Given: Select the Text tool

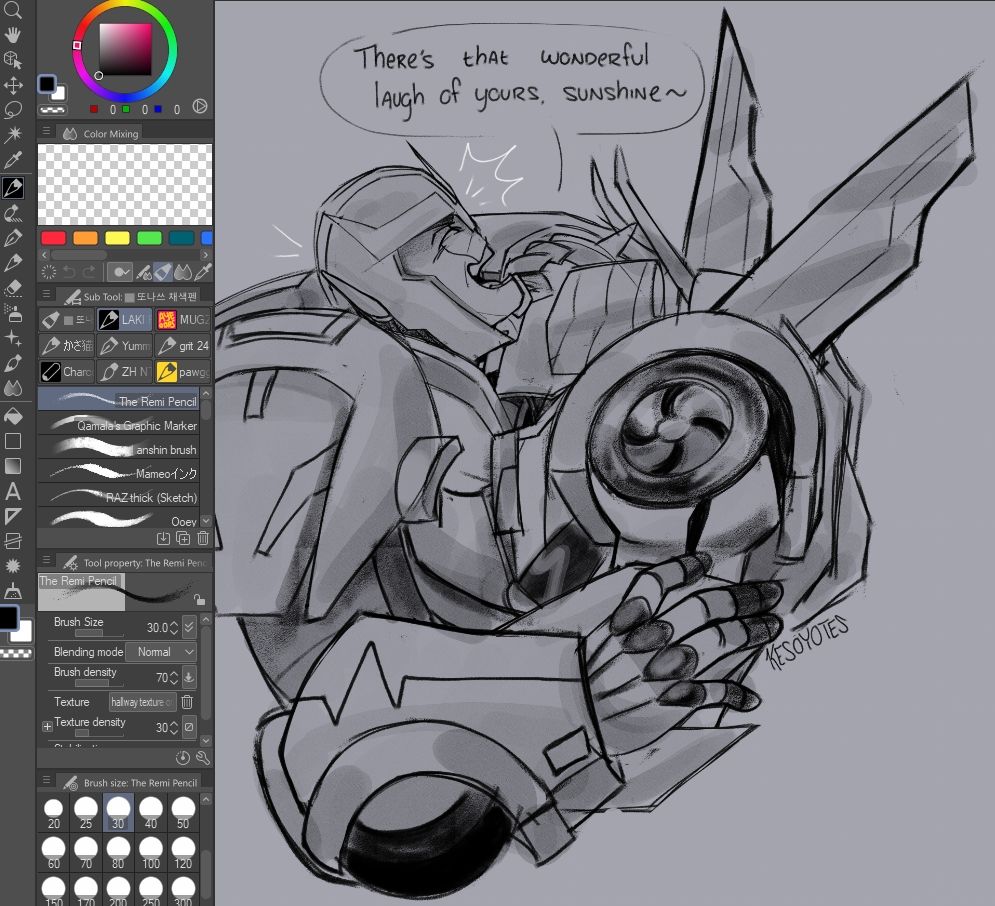Looking at the screenshot, I should pos(13,491).
